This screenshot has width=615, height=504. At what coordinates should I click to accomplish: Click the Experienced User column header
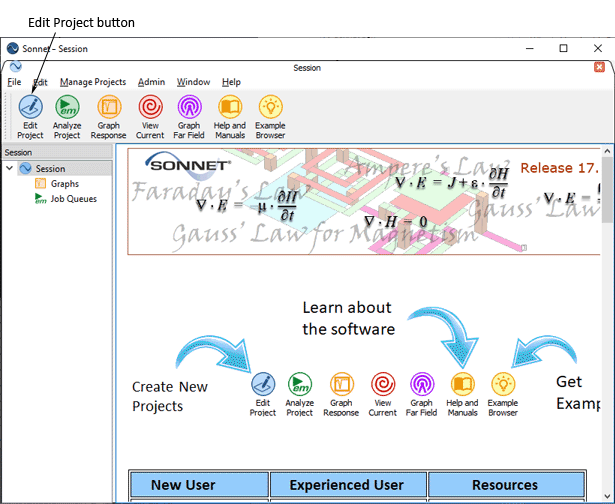(348, 485)
